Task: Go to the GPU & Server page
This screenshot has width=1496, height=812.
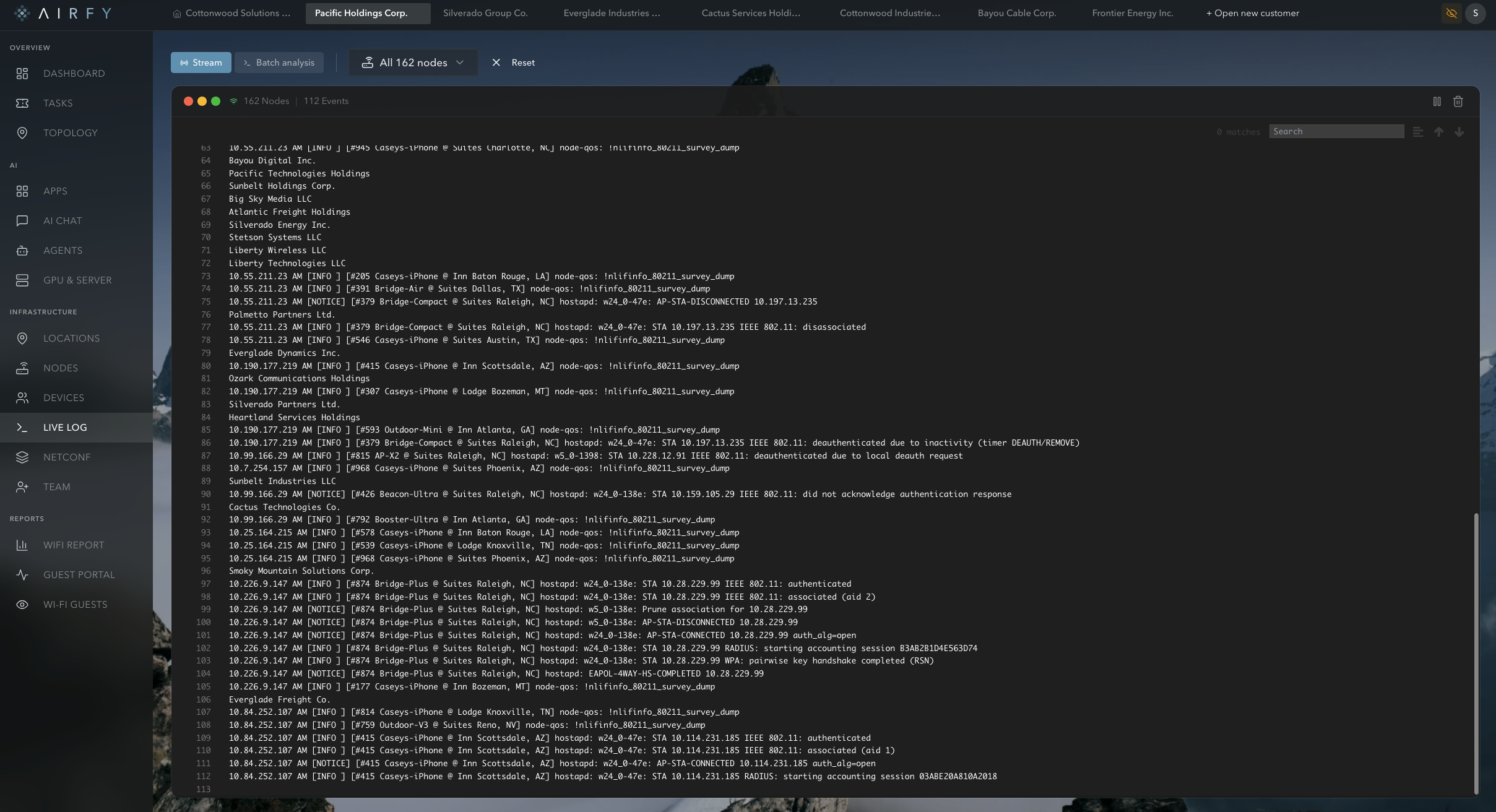Action: (x=76, y=280)
